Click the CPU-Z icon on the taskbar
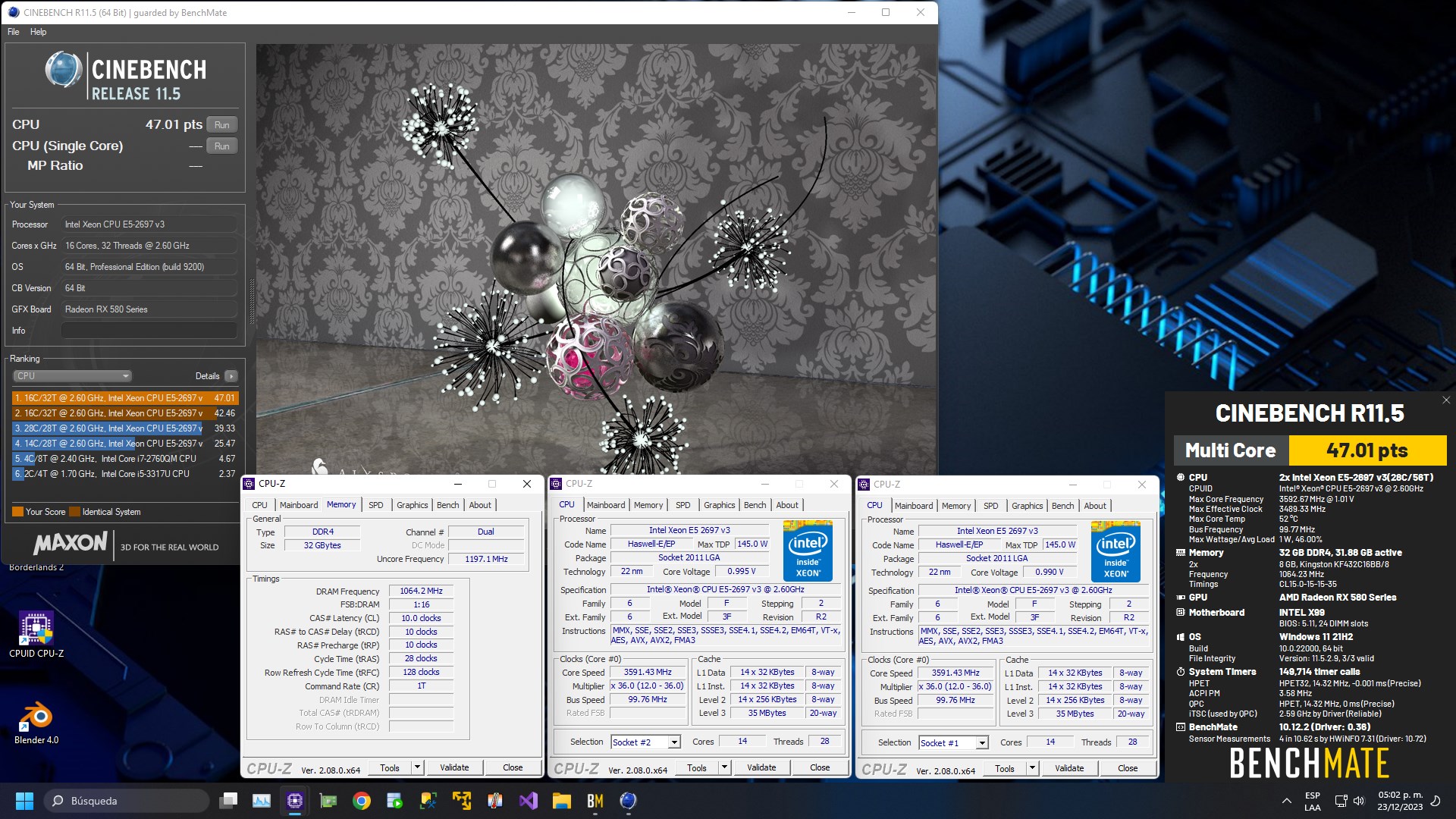The image size is (1456, 819). coord(295,801)
